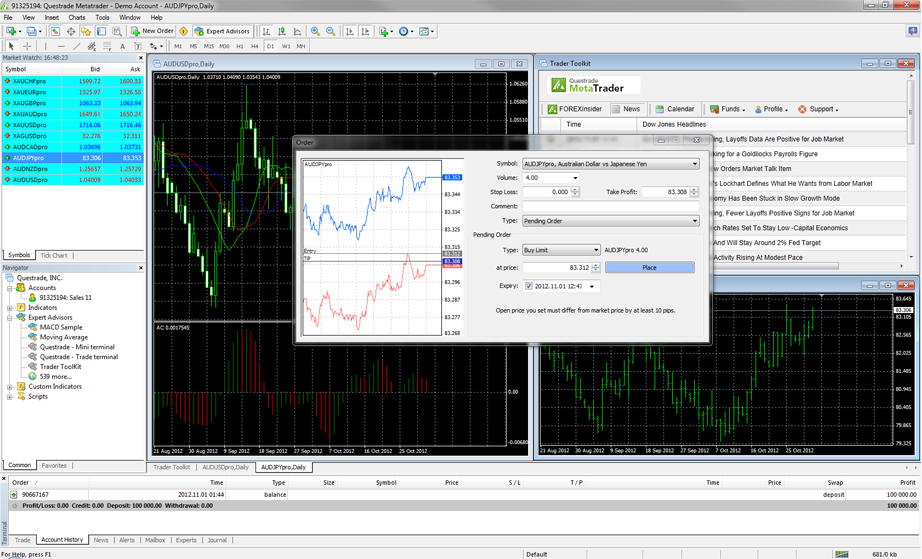The image size is (922, 559).
Task: Toggle the Market Watch window icon
Action: tap(55, 31)
